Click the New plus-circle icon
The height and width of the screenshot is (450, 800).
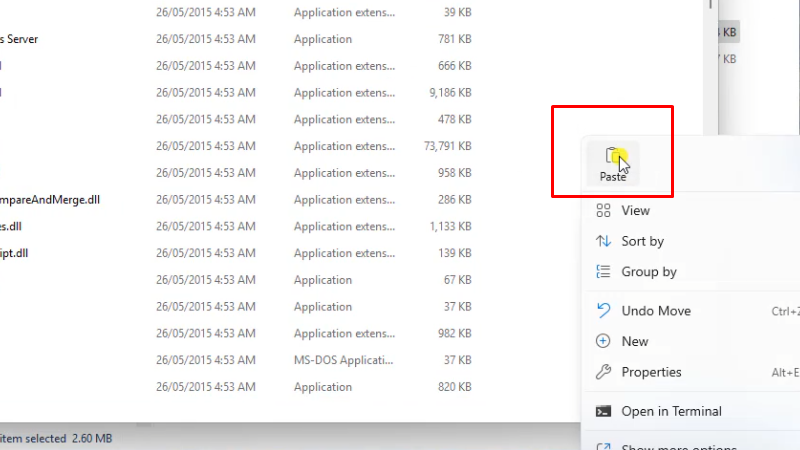pyautogui.click(x=603, y=341)
